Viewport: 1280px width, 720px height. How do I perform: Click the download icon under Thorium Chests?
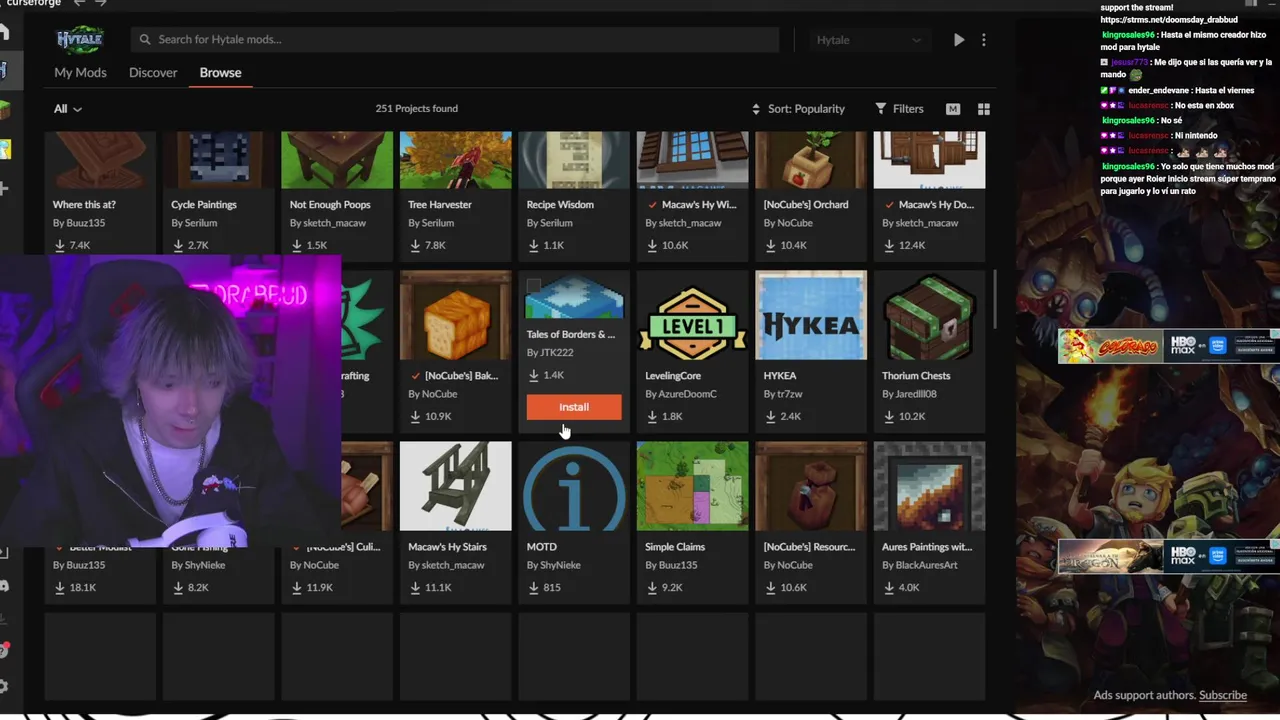tap(889, 416)
